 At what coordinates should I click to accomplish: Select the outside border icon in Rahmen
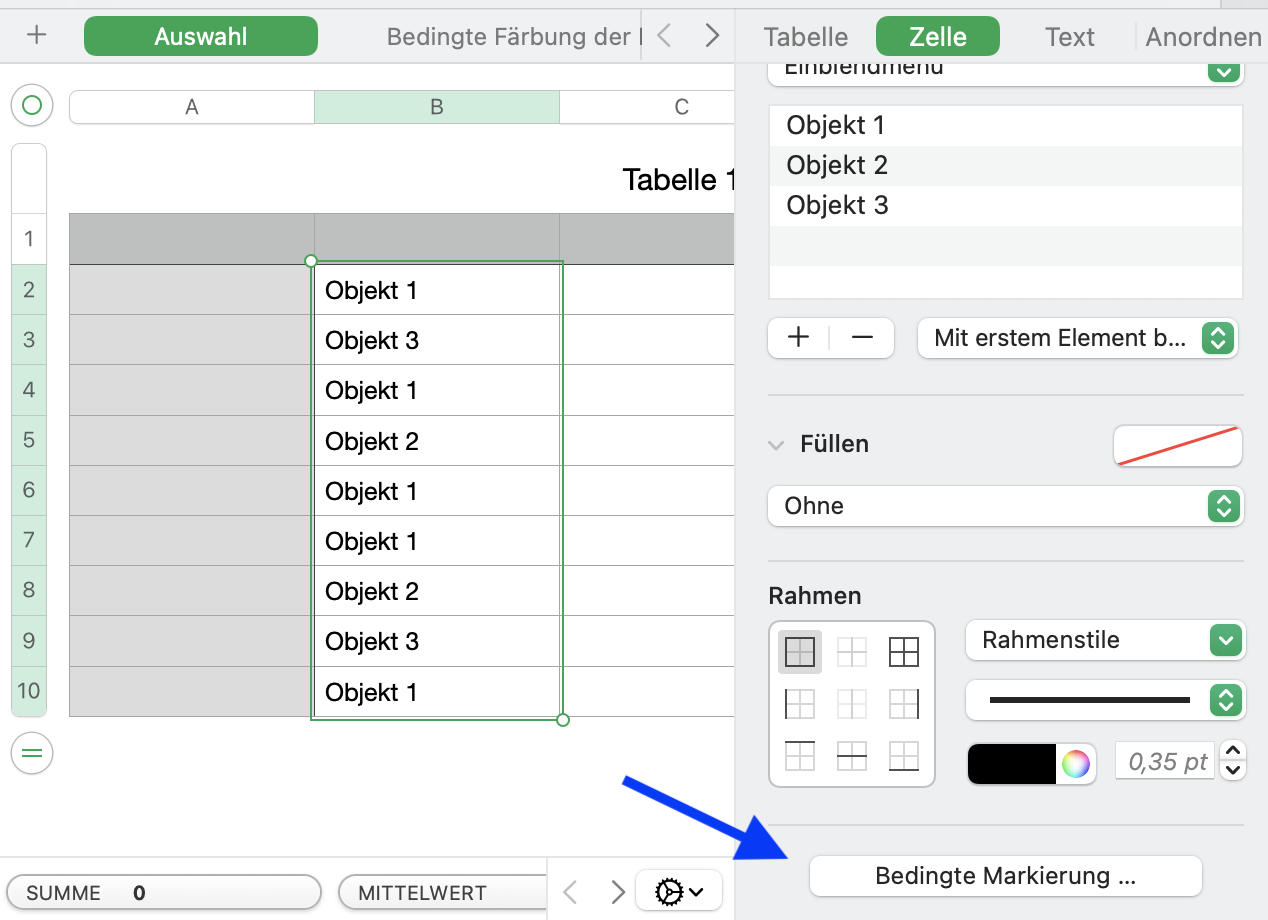800,652
